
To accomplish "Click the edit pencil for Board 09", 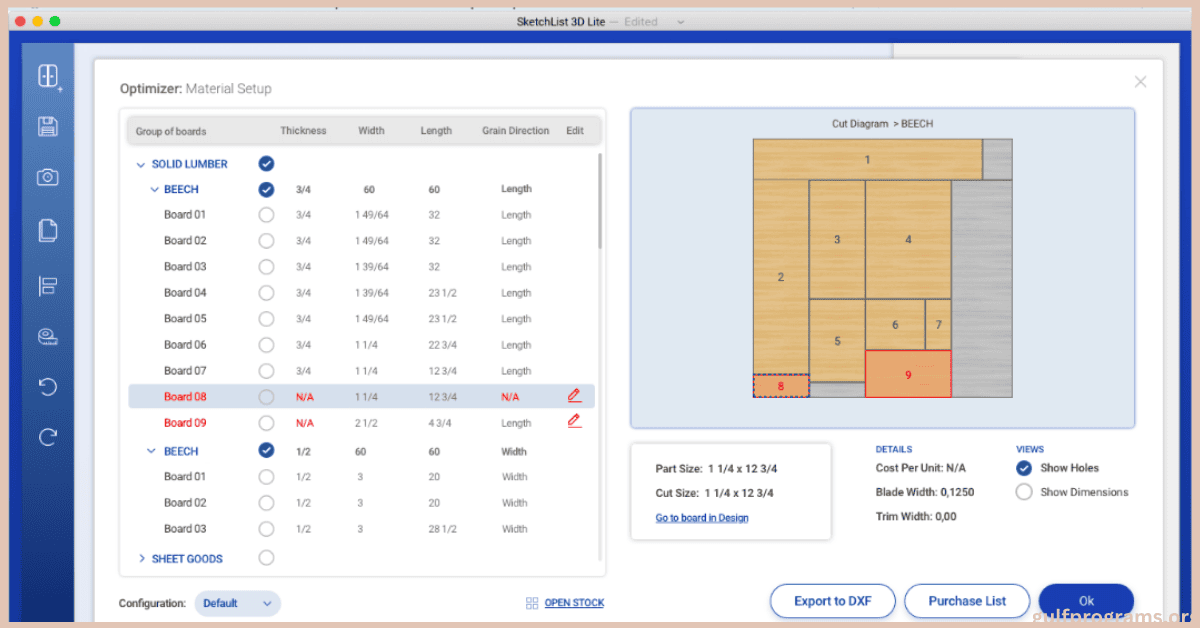I will click(x=574, y=422).
